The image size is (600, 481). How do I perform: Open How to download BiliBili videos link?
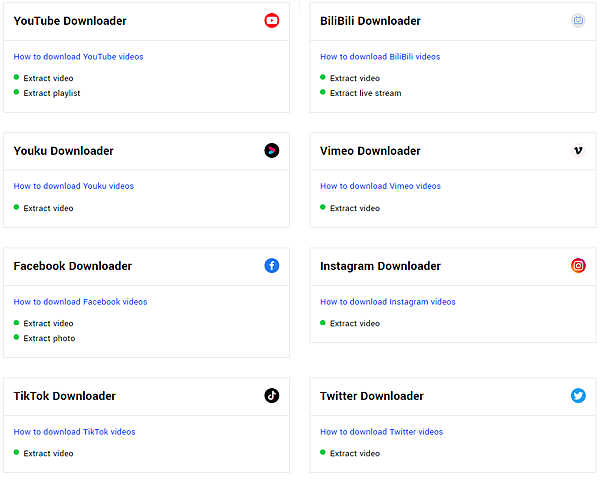[x=380, y=57]
